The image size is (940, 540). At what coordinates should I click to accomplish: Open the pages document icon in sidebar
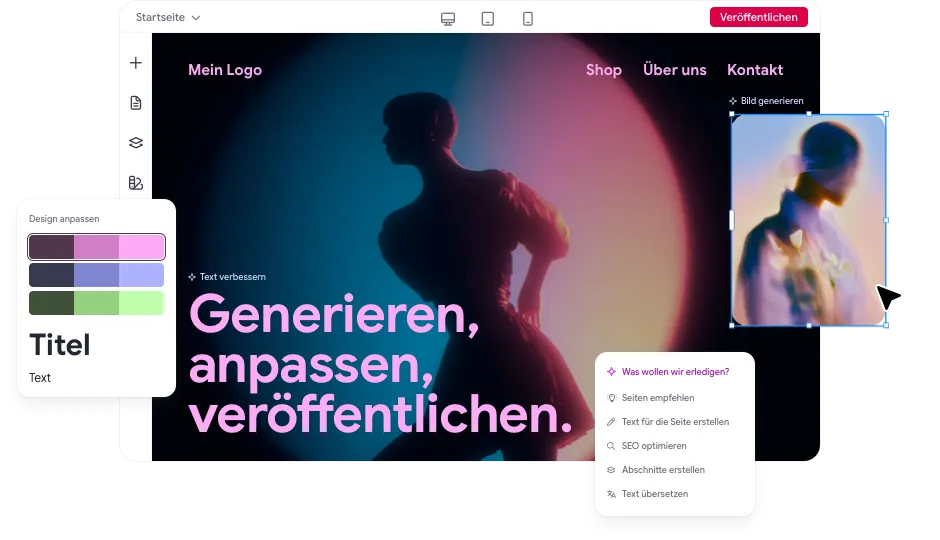[136, 103]
